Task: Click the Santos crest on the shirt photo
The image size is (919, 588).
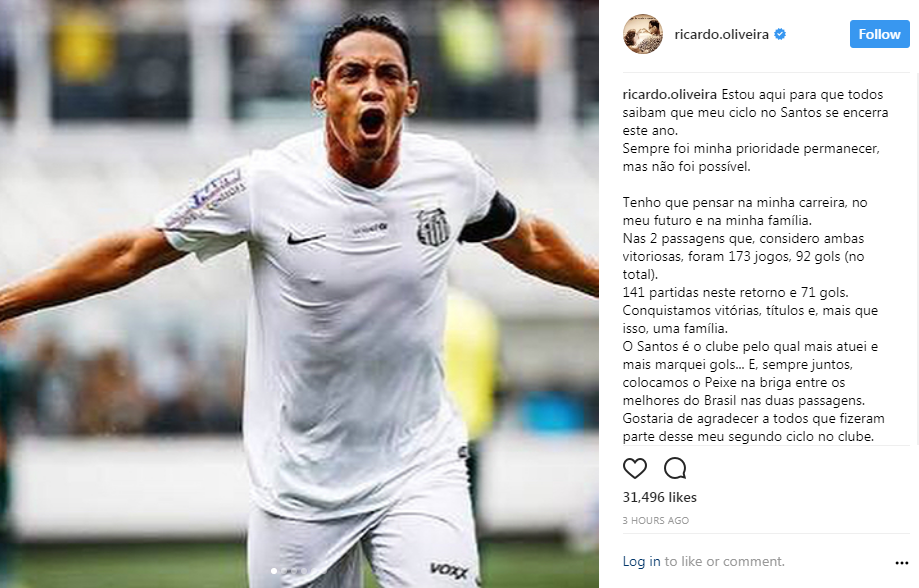Action: [x=433, y=226]
